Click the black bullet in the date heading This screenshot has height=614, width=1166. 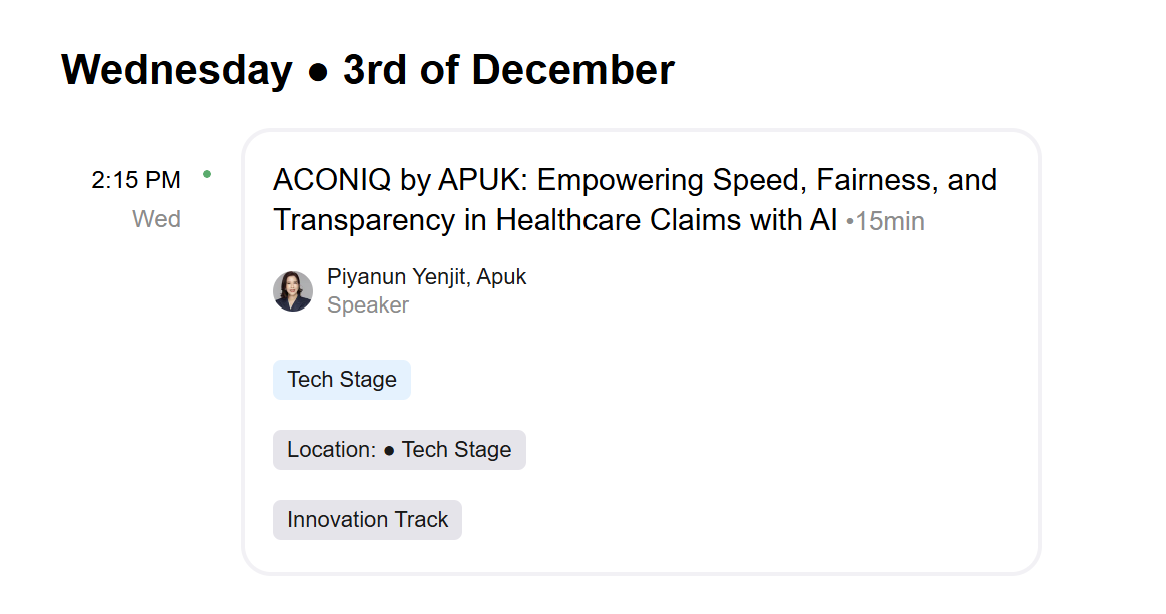click(318, 72)
